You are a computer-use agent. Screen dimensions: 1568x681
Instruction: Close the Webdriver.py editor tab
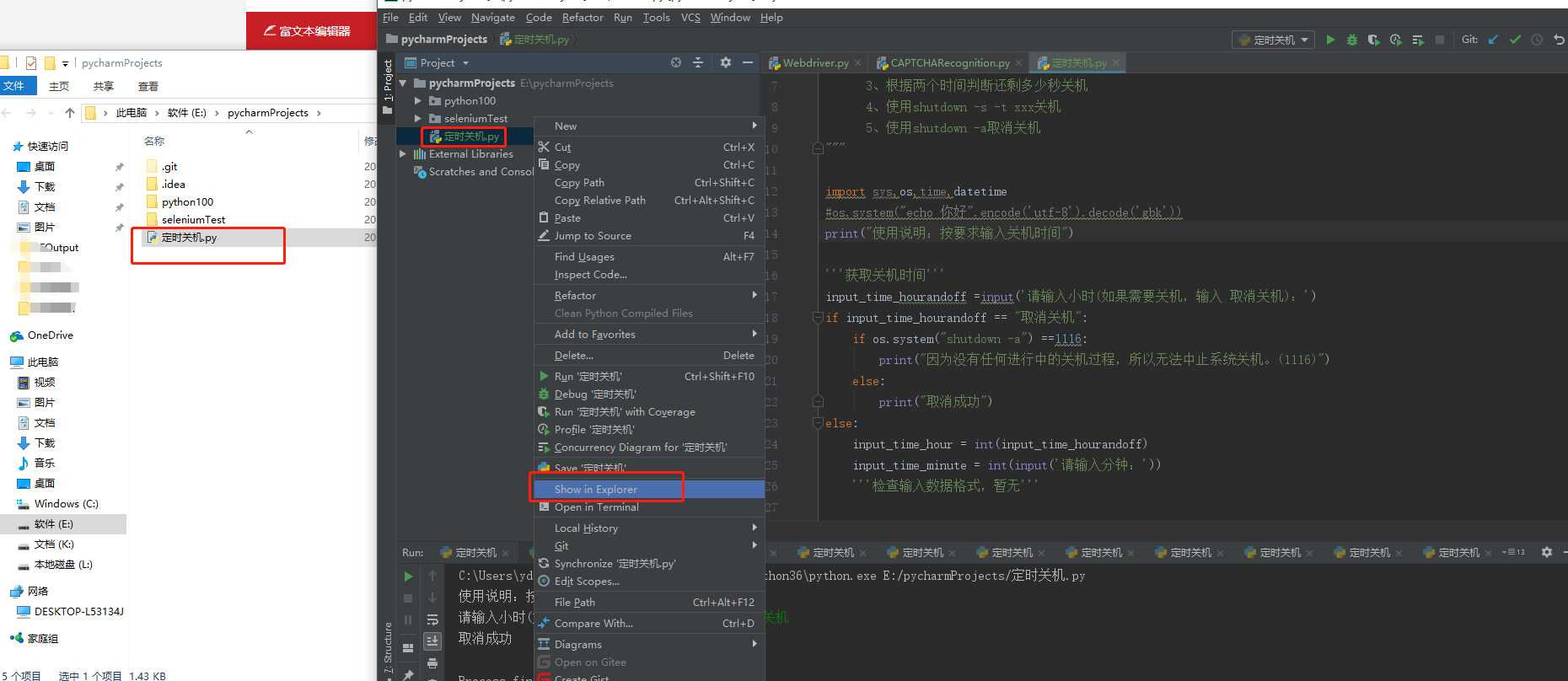coord(857,62)
